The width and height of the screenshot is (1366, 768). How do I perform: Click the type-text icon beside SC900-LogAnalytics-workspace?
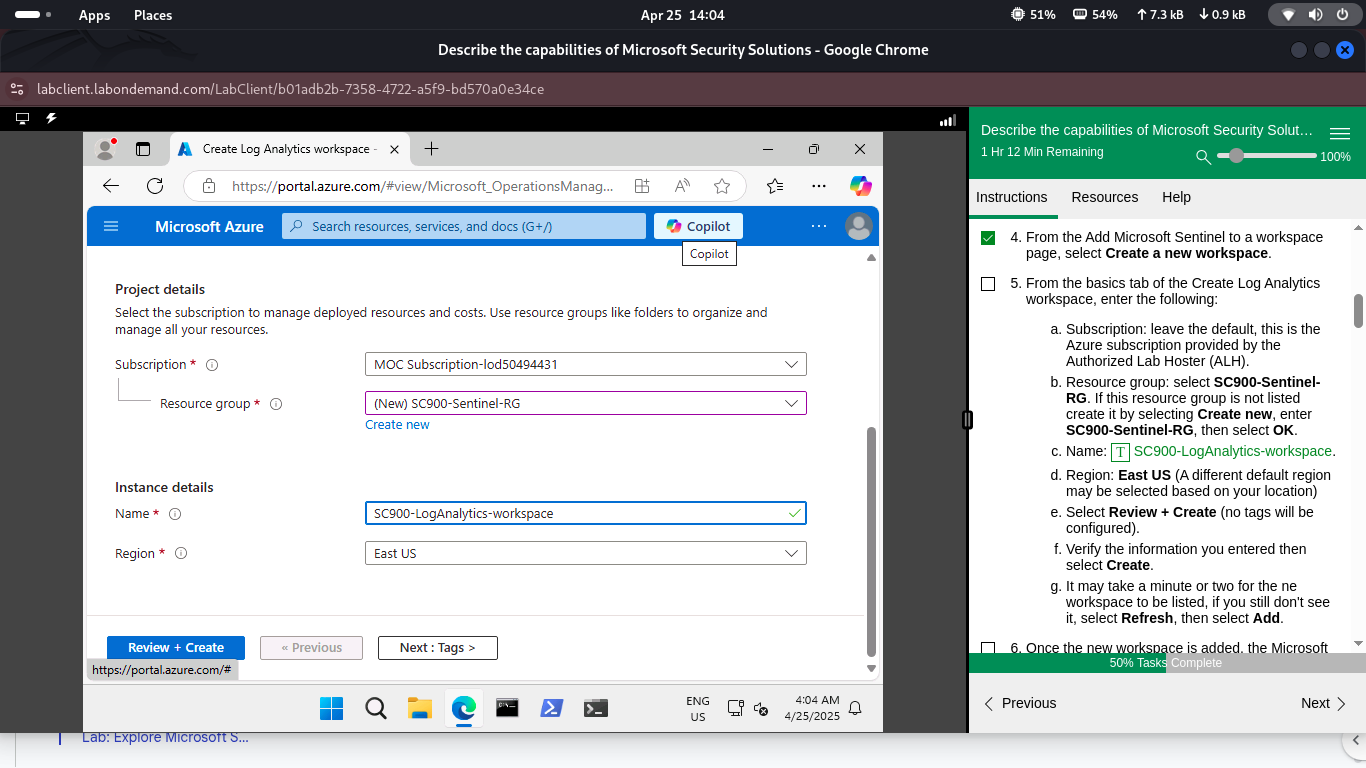pos(1119,452)
